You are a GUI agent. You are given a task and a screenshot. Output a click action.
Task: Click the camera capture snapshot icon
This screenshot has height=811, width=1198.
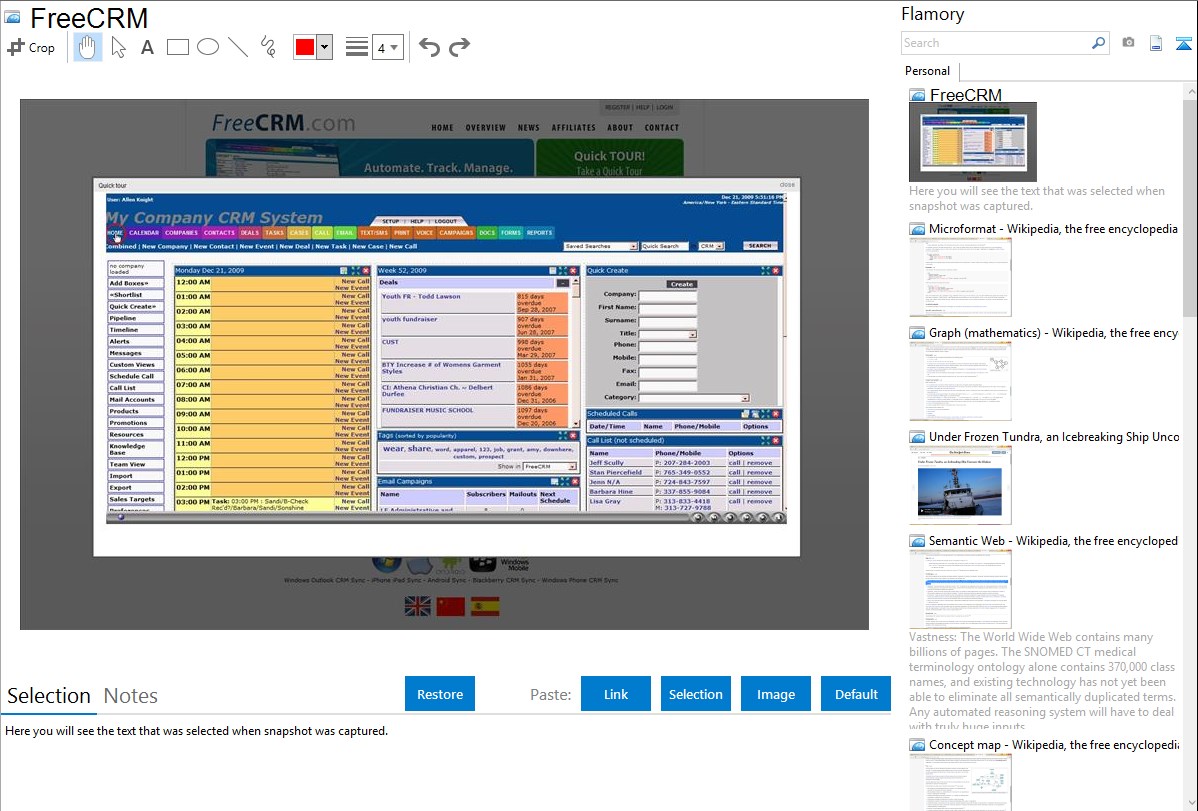[1128, 43]
